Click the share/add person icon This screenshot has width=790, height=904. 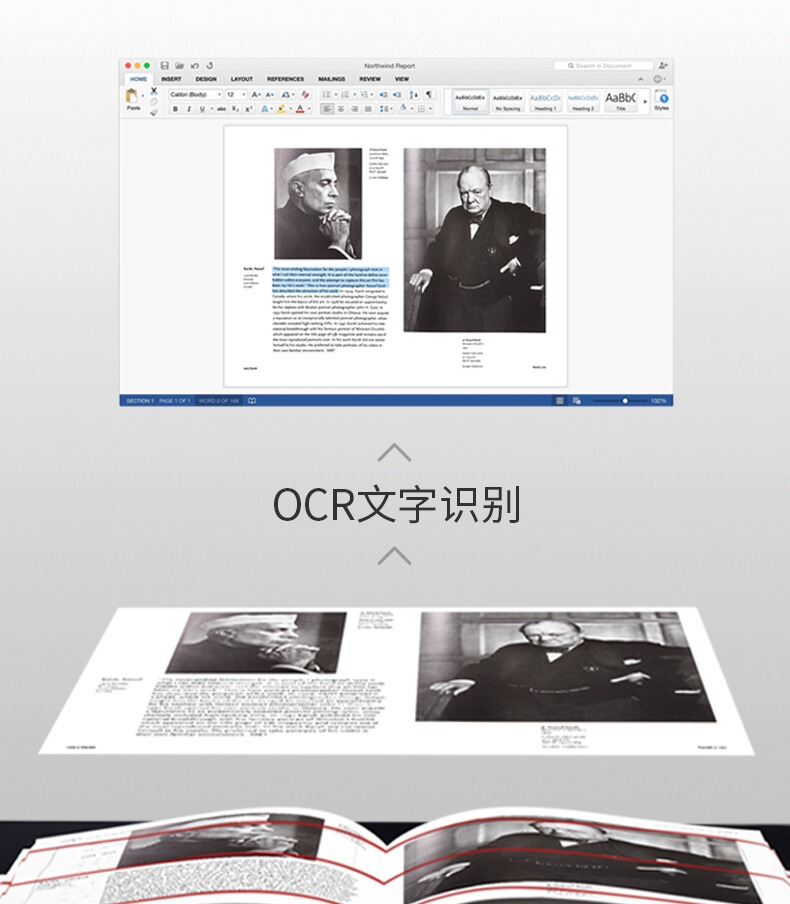pyautogui.click(x=663, y=66)
